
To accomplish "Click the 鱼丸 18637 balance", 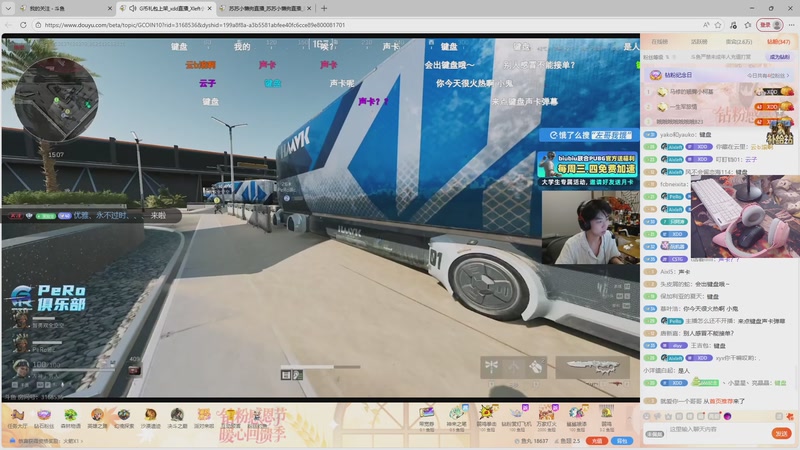I will pos(532,441).
